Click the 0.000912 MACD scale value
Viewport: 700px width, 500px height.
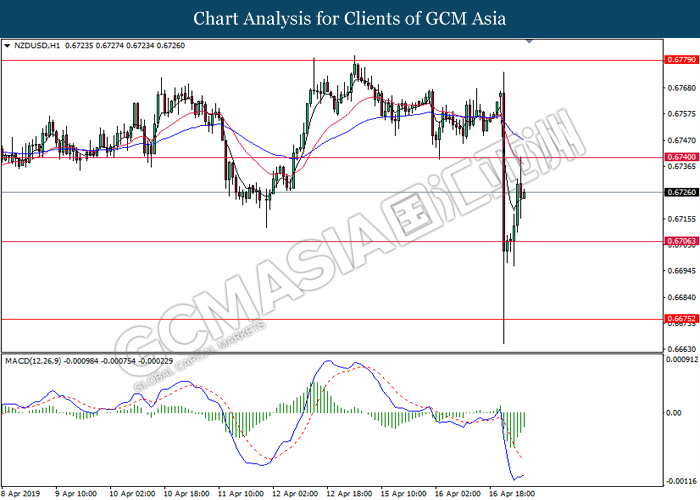[x=681, y=359]
